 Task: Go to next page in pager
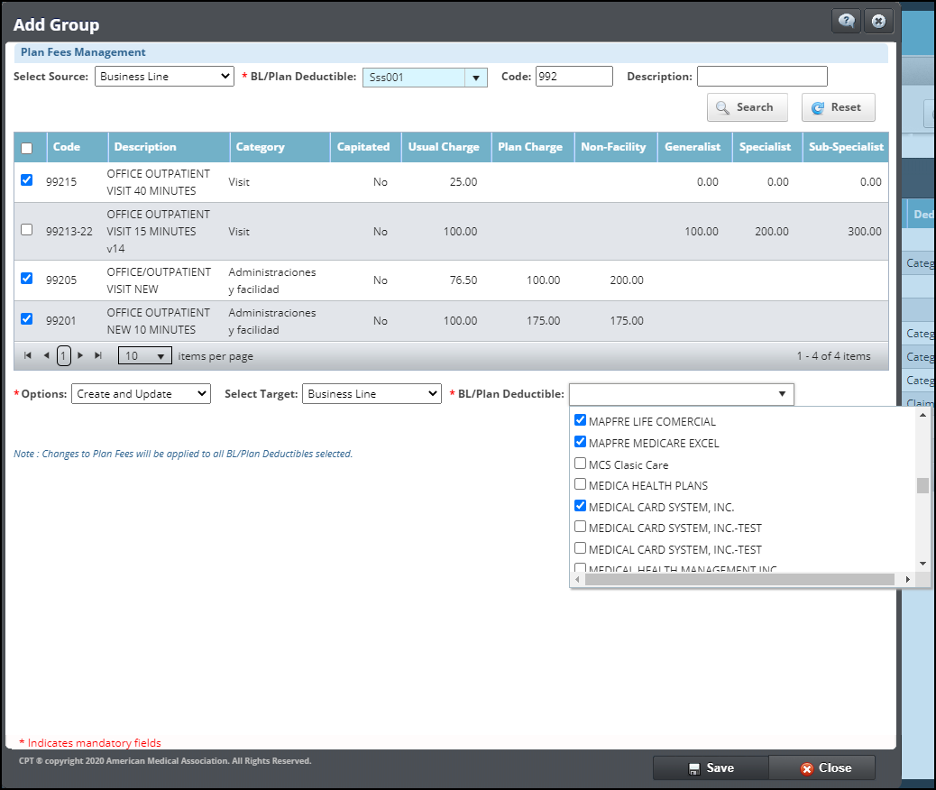(x=81, y=356)
